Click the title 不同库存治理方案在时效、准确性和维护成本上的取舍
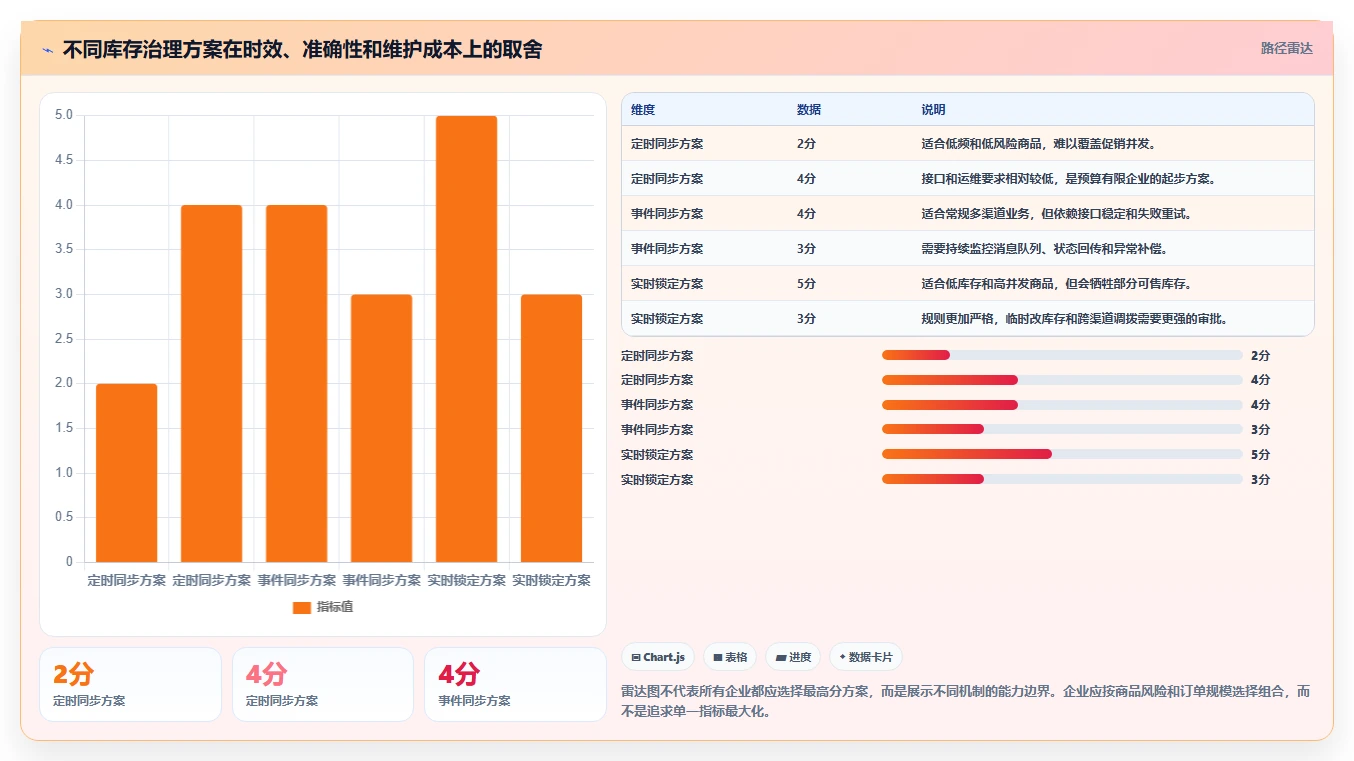Screen dimensions: 1354x761 tap(302, 50)
